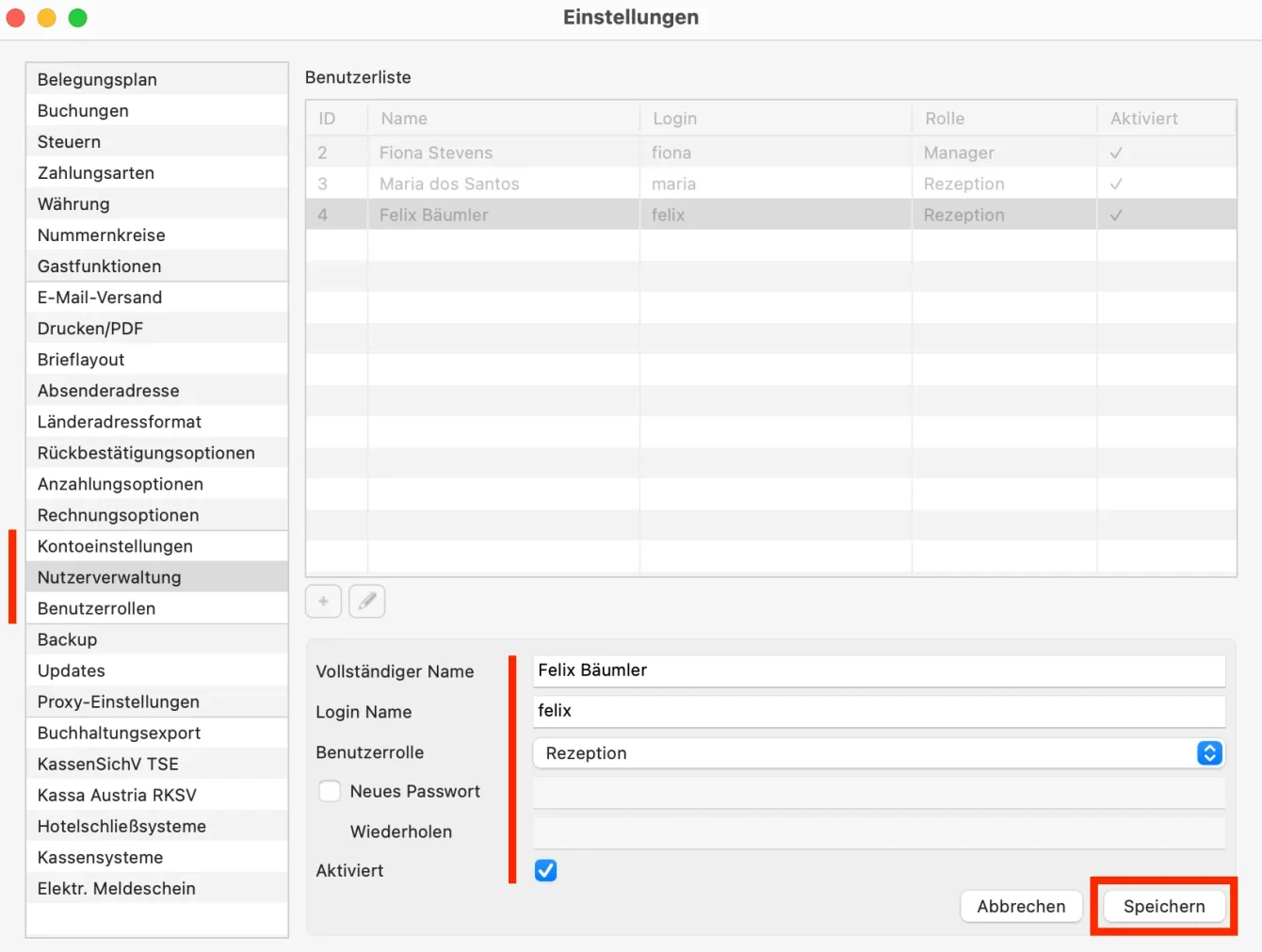The height and width of the screenshot is (952, 1262).
Task: Open Steuern settings section
Action: point(157,141)
